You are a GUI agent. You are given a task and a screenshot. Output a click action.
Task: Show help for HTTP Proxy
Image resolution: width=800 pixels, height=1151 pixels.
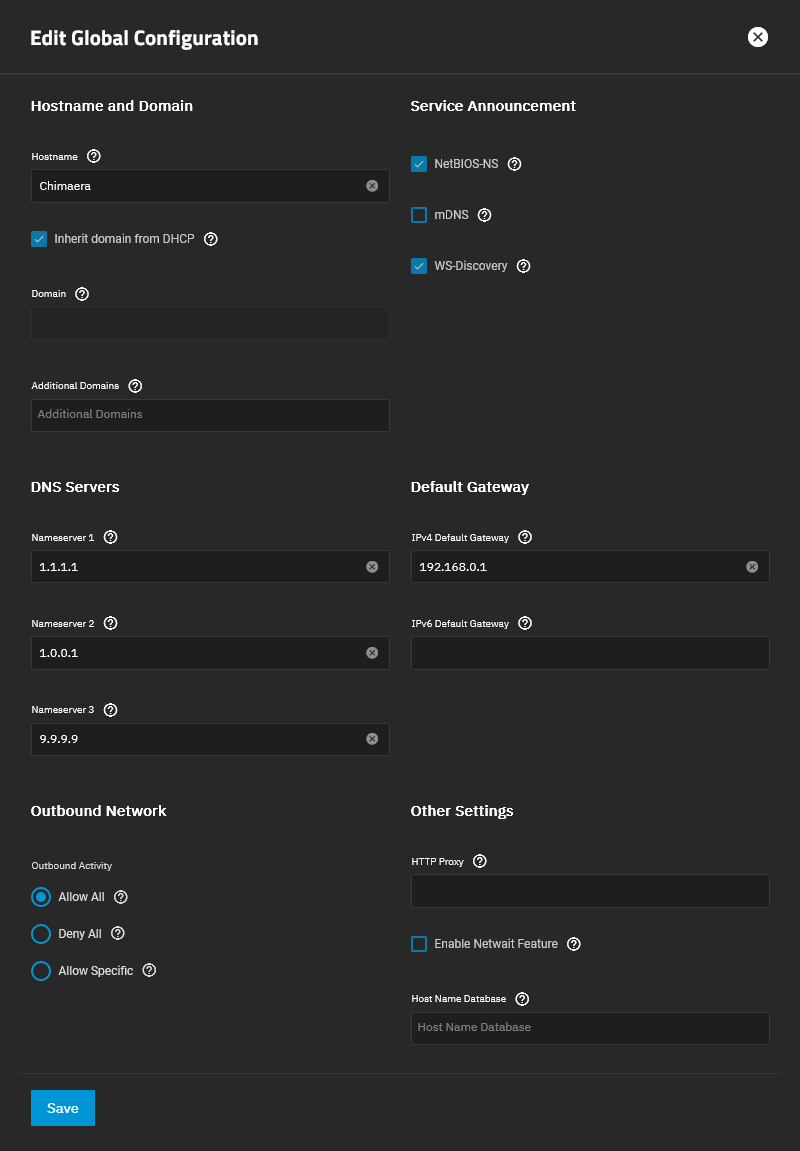[480, 861]
